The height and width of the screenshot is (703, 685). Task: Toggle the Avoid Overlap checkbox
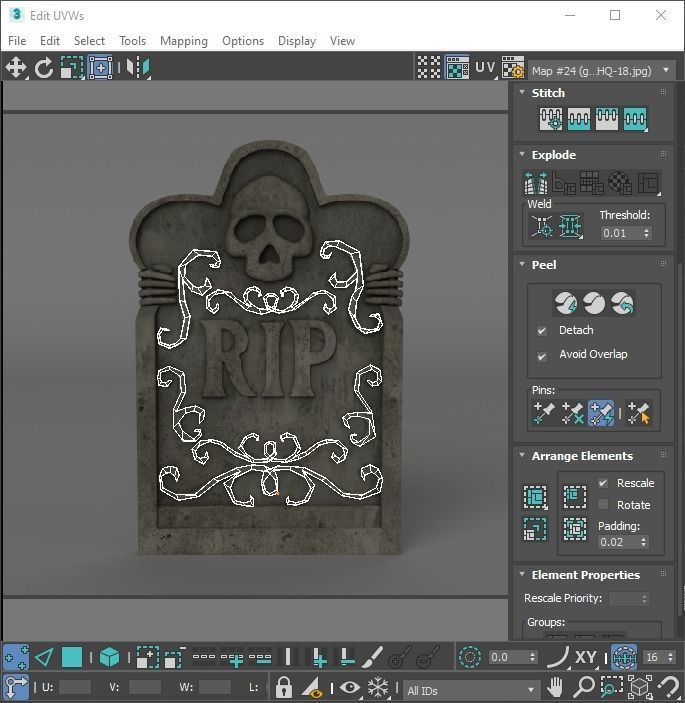[x=542, y=356]
